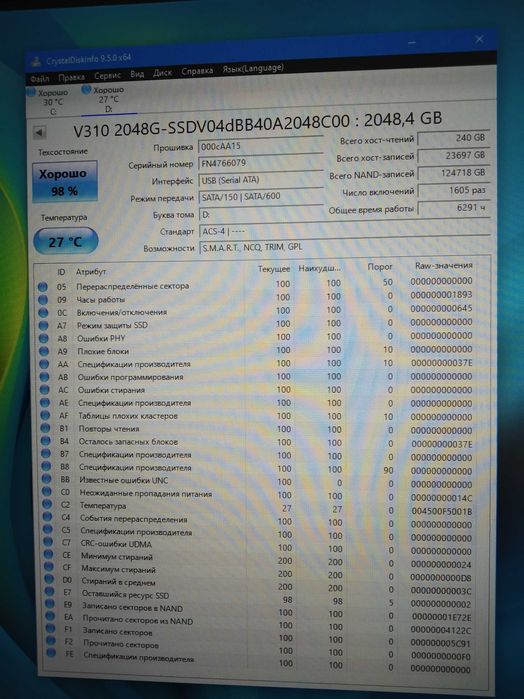Click status icon of CF Максимум стираний
Viewport: 524px width, 699px height.
tap(49, 567)
